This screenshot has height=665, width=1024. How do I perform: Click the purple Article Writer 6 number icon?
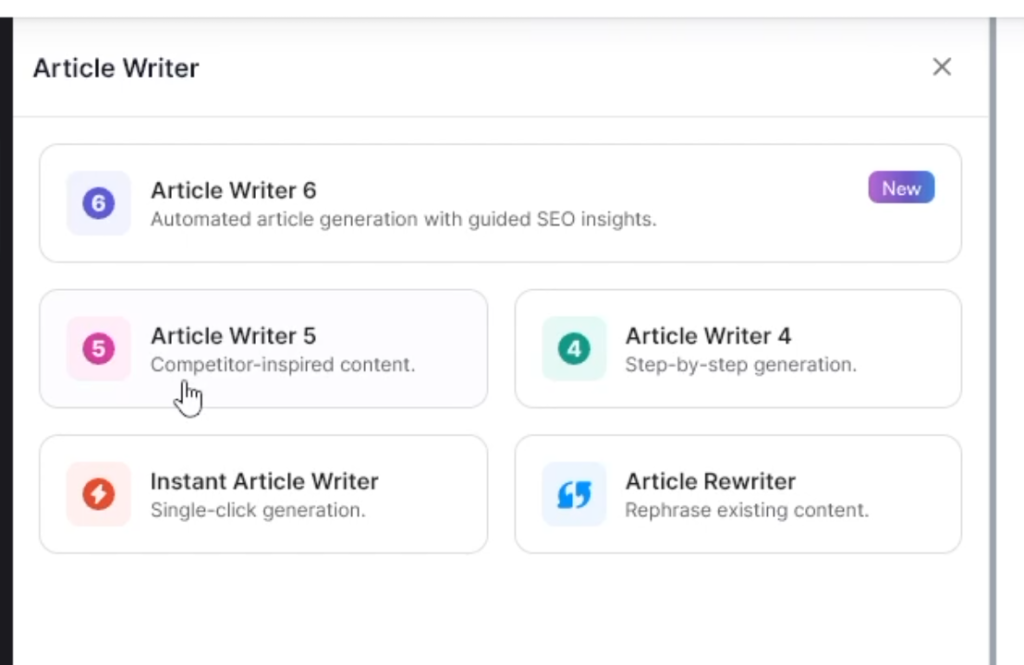click(97, 202)
